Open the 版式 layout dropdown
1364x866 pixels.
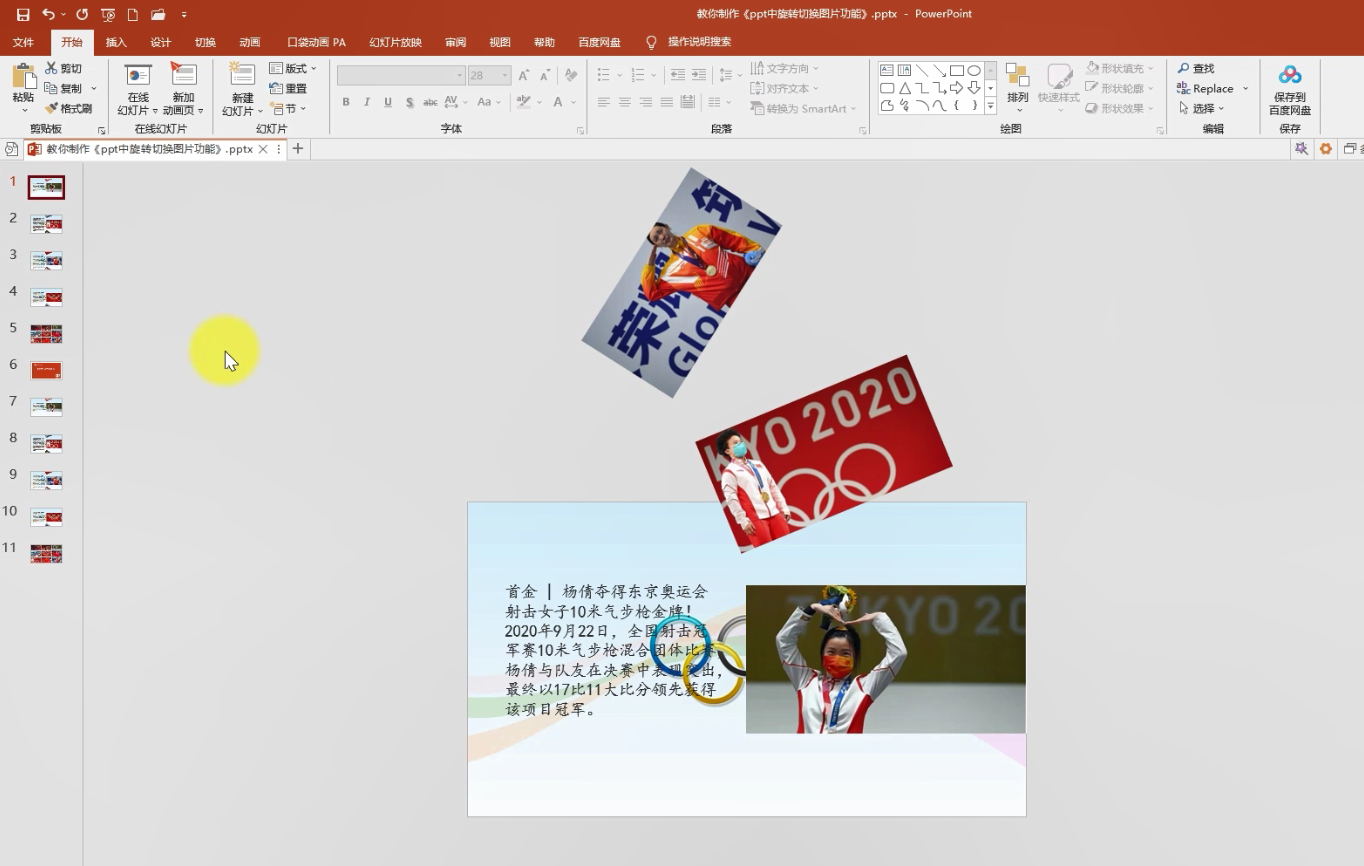click(293, 68)
